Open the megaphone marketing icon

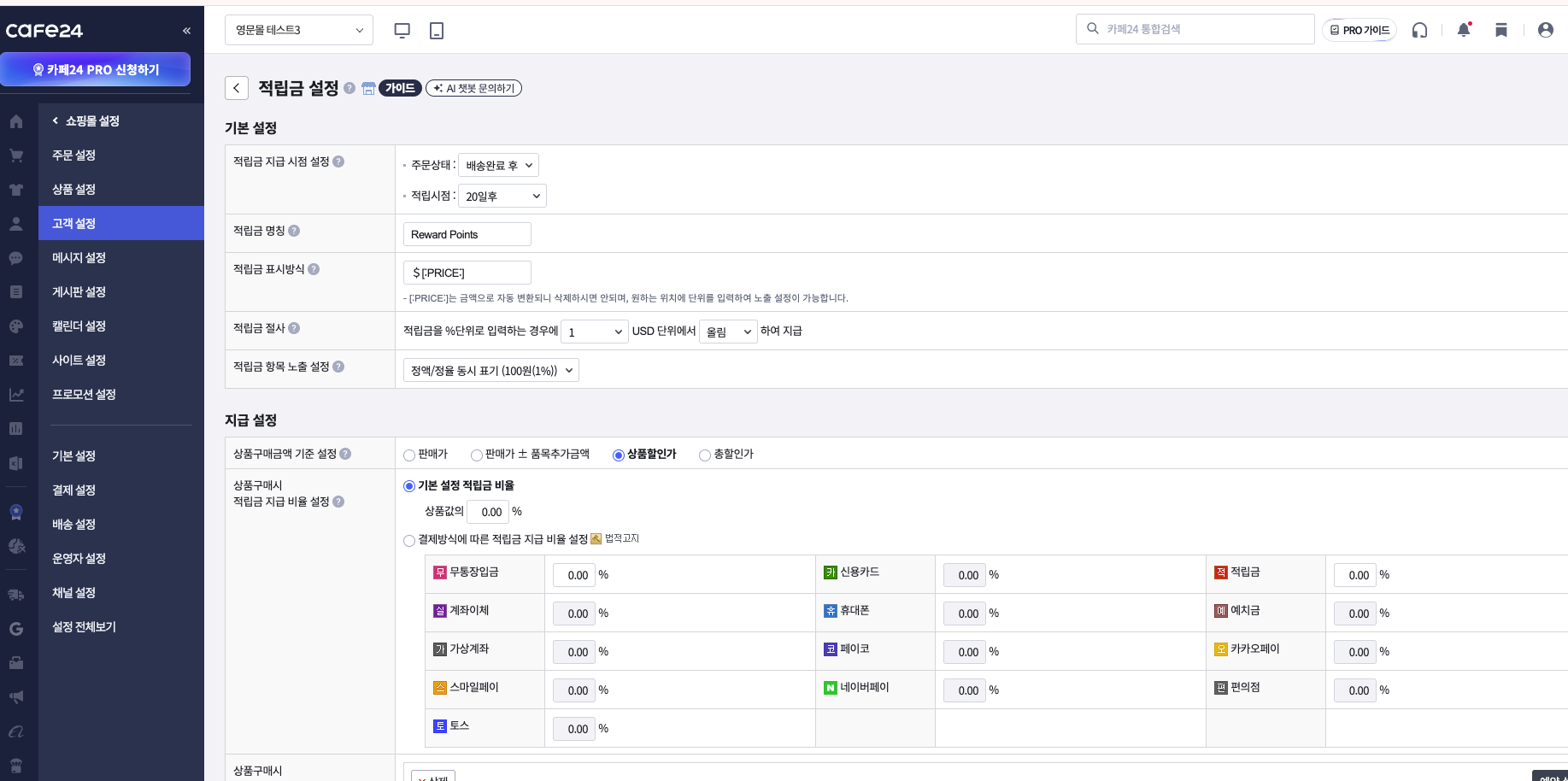[16, 697]
